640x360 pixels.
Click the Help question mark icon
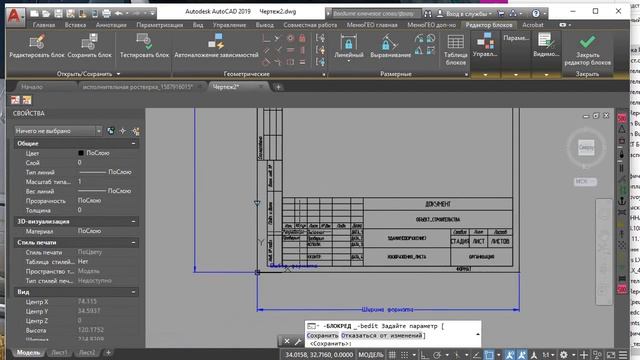point(536,13)
